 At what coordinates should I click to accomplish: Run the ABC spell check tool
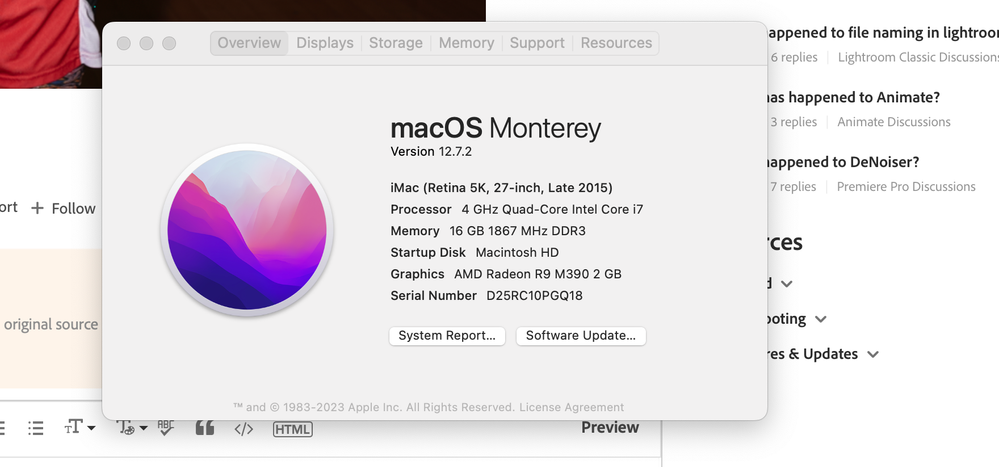coord(166,427)
